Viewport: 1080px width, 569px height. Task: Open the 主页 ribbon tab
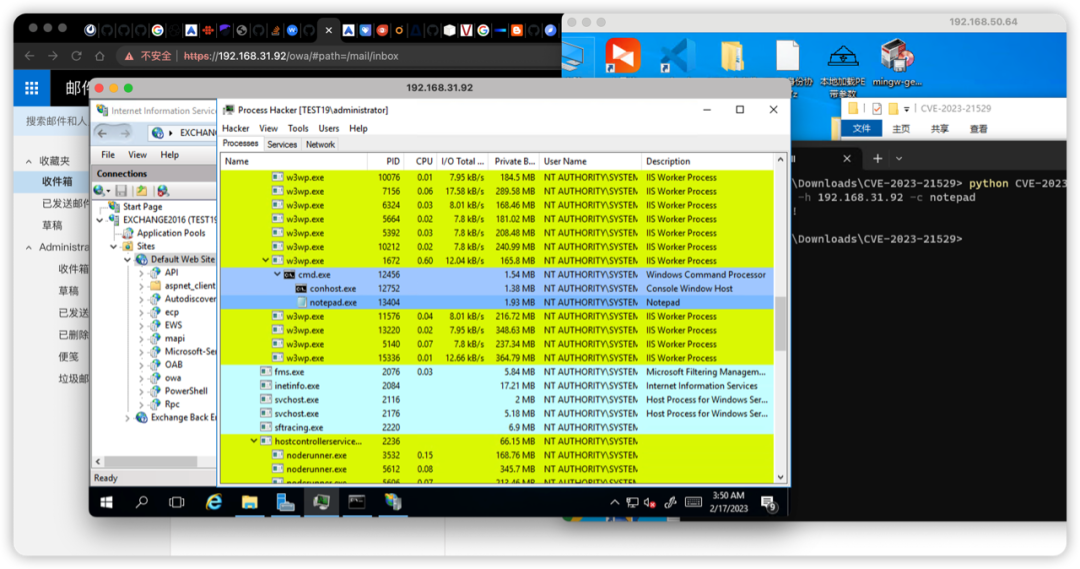(901, 129)
